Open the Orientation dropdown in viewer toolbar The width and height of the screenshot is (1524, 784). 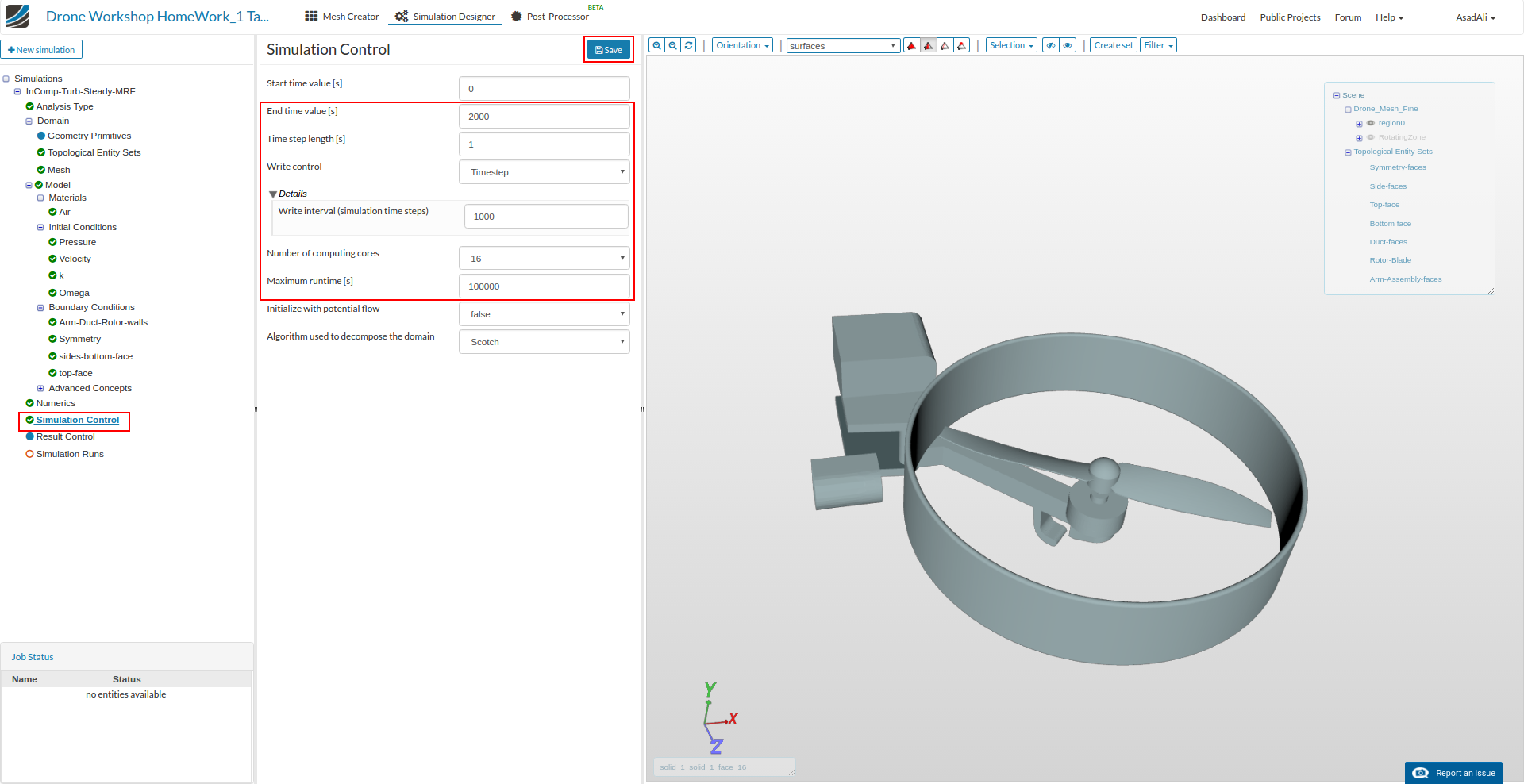point(742,45)
